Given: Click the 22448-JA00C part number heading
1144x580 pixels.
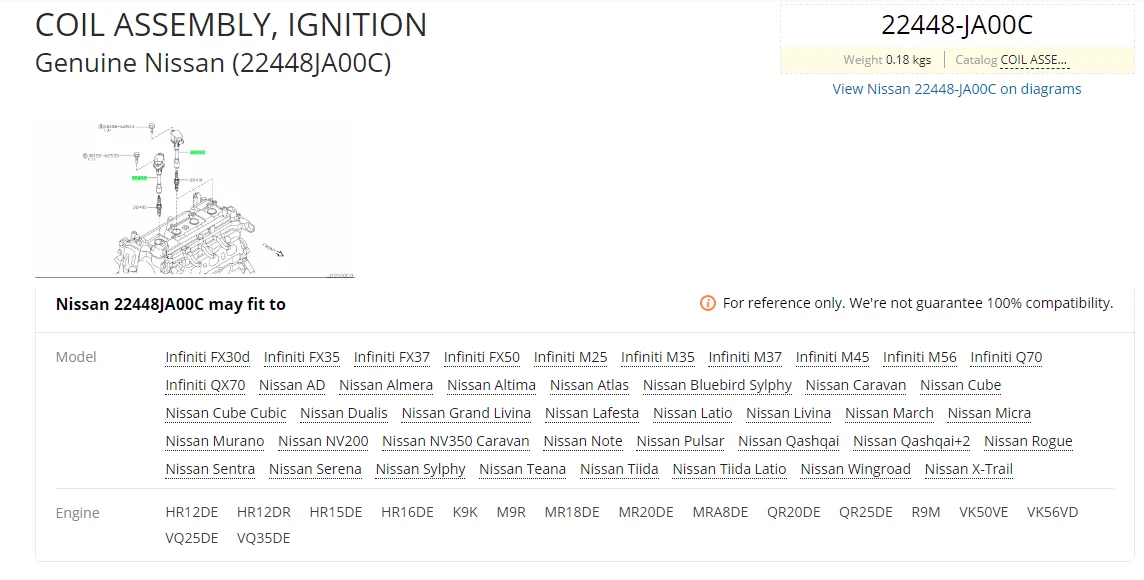Looking at the screenshot, I should (956, 25).
